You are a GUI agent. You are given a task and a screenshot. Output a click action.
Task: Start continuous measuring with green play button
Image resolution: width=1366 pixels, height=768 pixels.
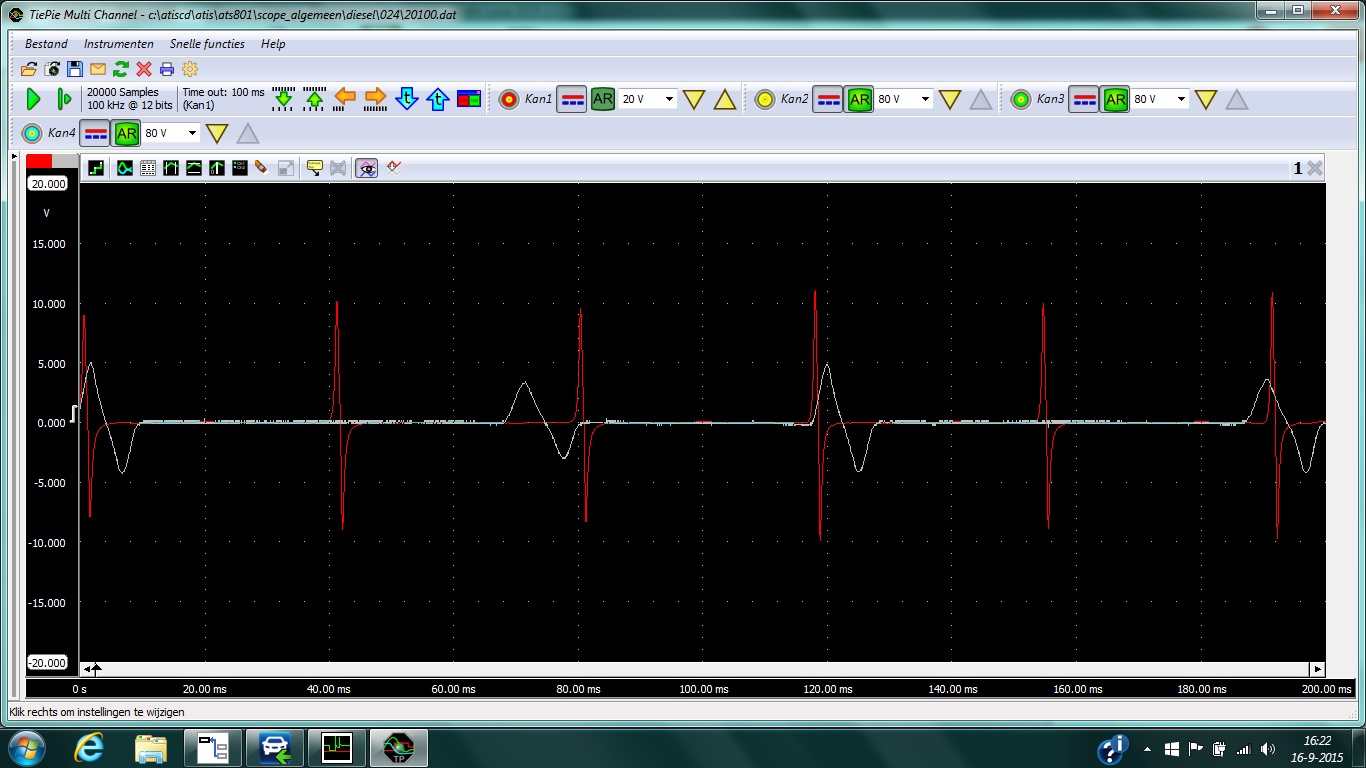pyautogui.click(x=33, y=99)
